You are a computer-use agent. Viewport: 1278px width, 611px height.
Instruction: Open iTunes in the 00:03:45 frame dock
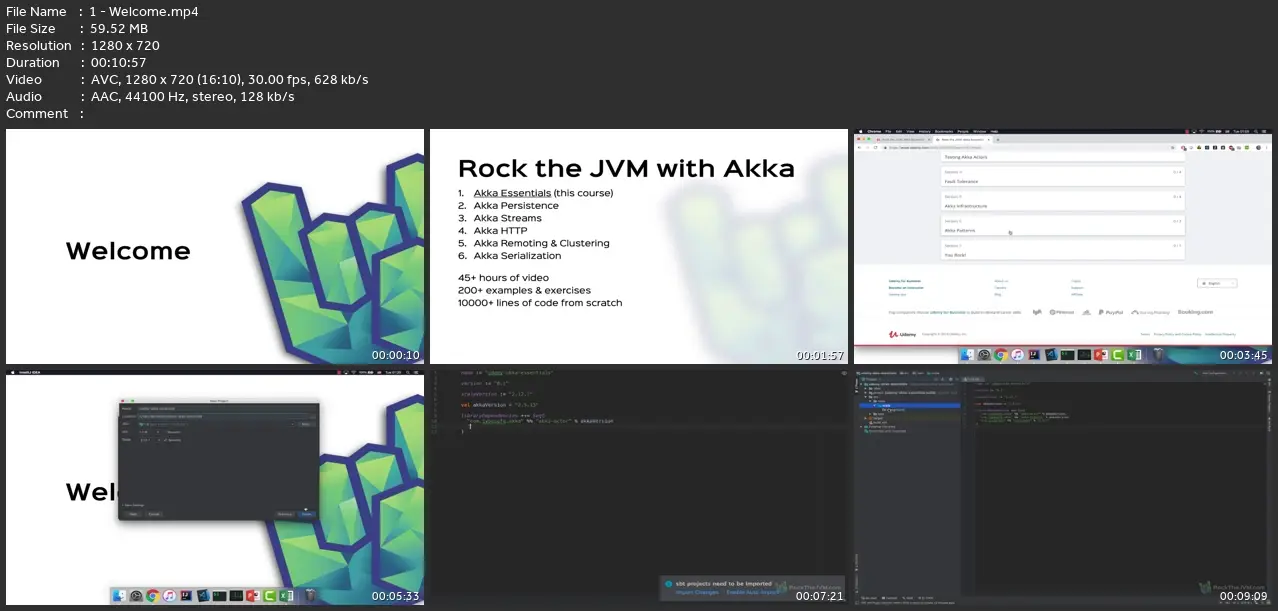pos(1017,354)
